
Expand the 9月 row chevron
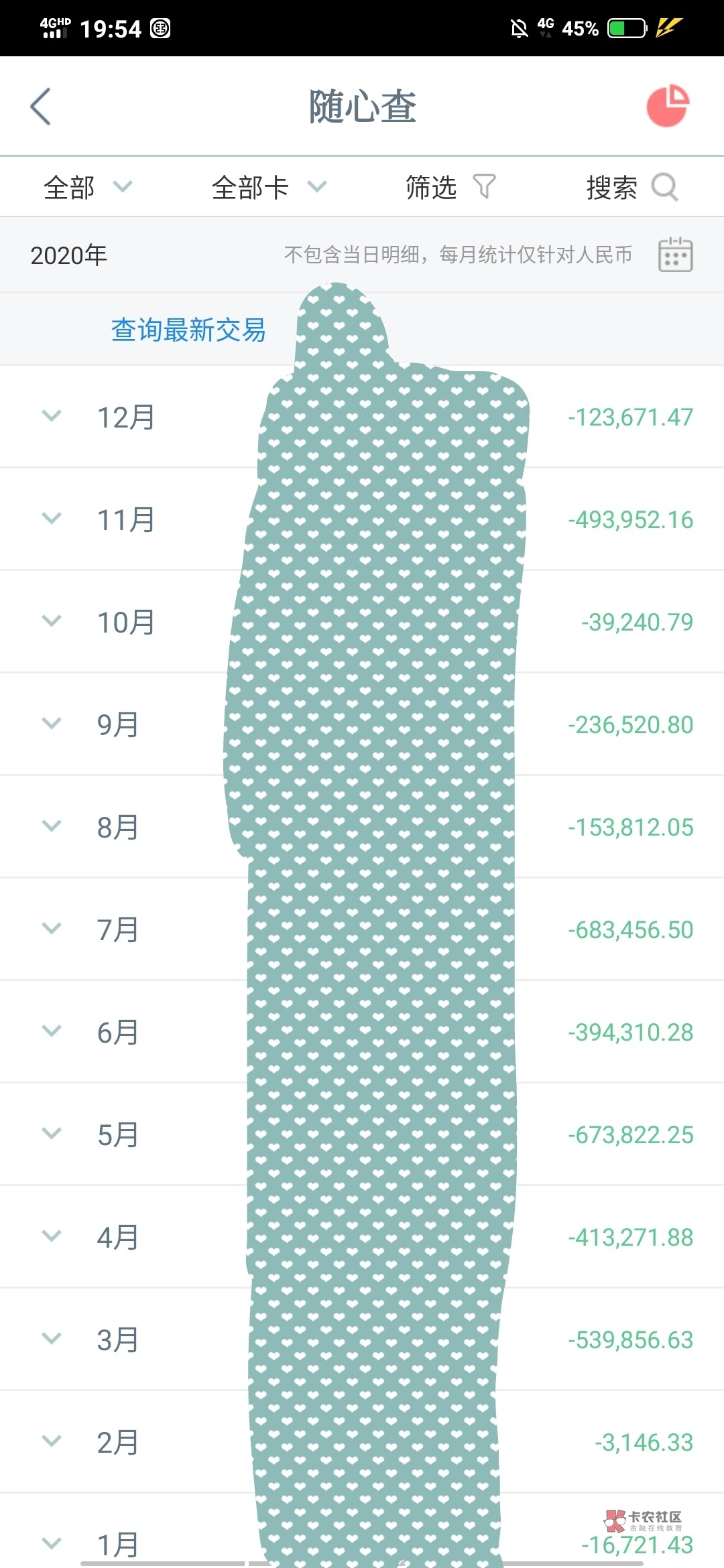click(52, 724)
